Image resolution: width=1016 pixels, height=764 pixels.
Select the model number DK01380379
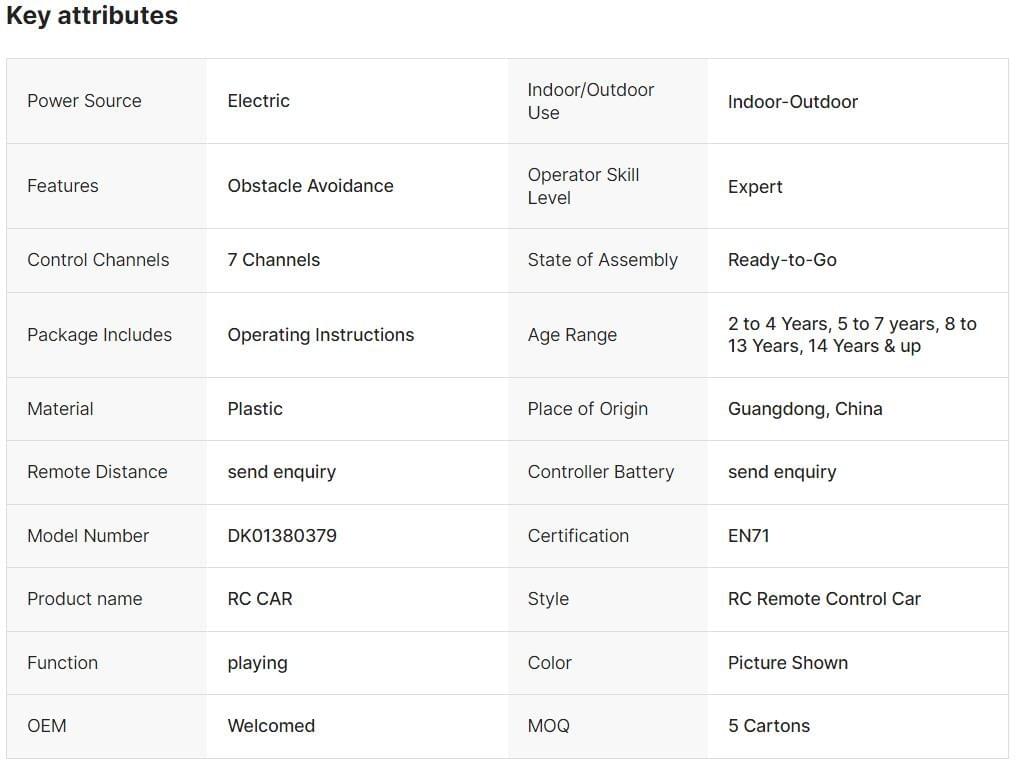click(x=281, y=536)
